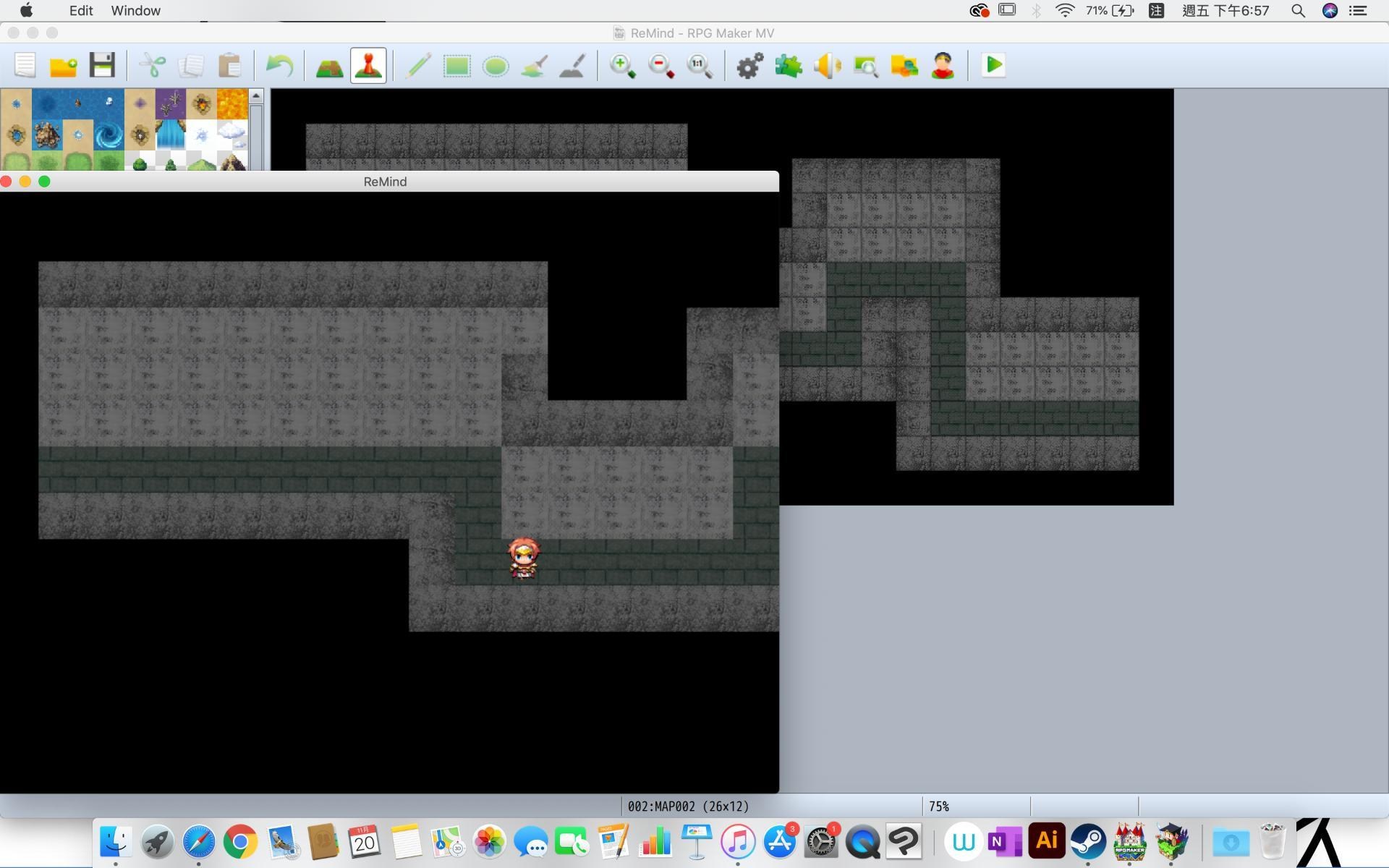
Task: Open the Sound Test speaker icon
Action: pyautogui.click(x=827, y=66)
